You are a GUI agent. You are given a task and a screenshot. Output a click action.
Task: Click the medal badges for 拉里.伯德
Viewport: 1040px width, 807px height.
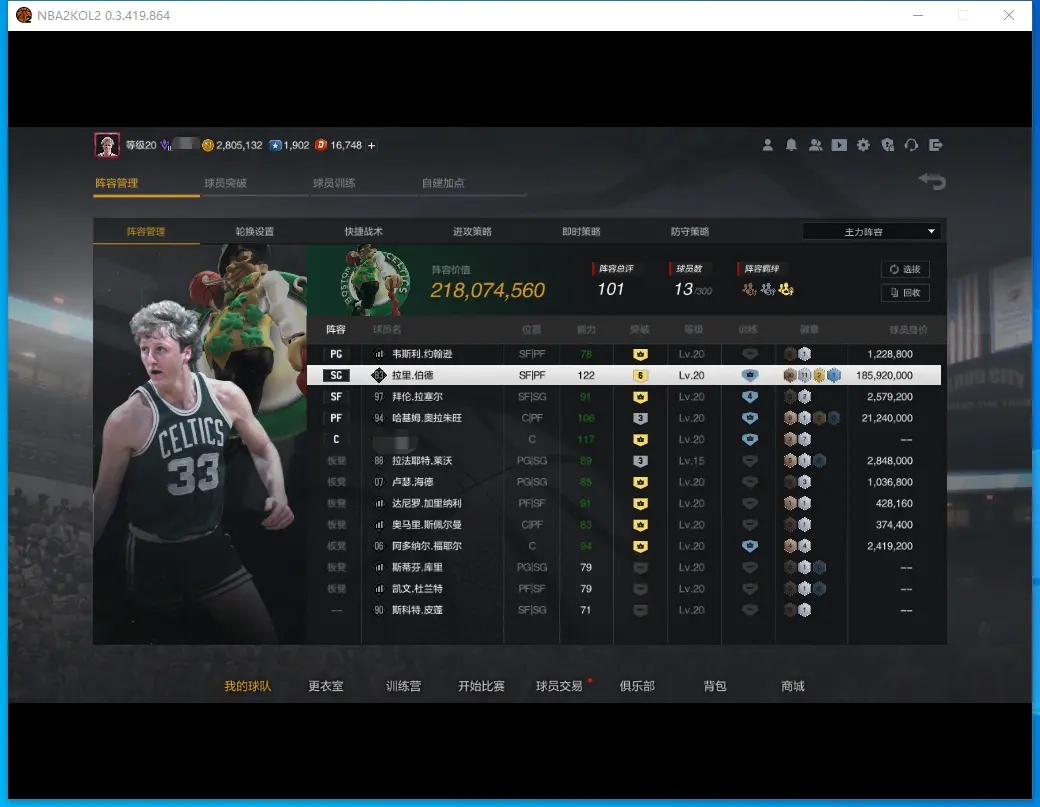pyautogui.click(x=812, y=375)
